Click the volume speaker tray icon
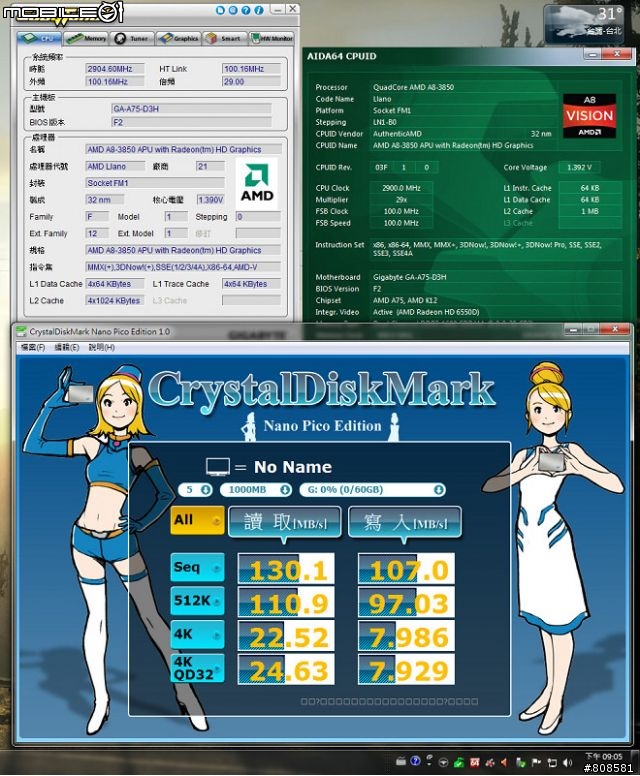The image size is (640, 776). [x=567, y=762]
